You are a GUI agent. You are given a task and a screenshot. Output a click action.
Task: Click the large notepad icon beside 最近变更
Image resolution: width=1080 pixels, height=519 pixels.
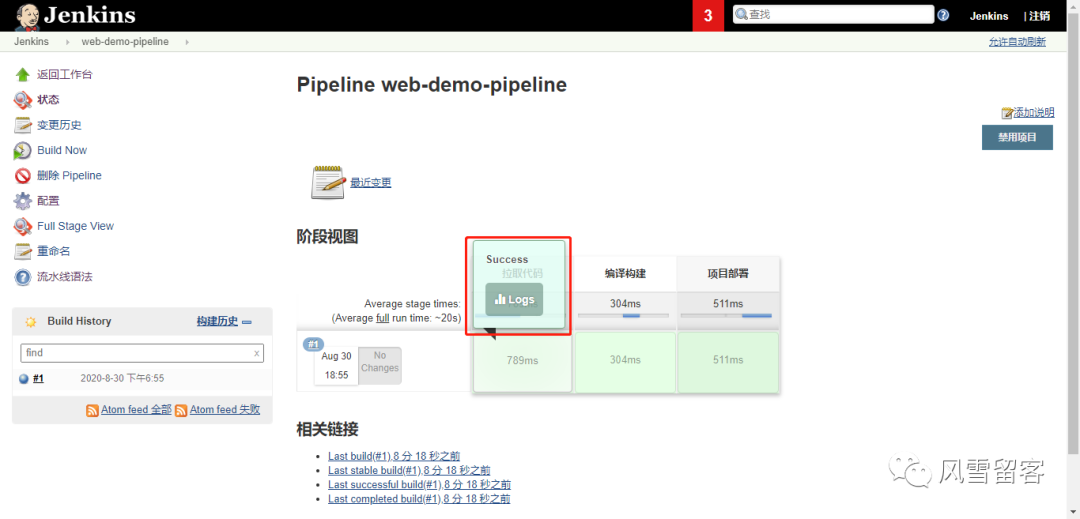[328, 182]
